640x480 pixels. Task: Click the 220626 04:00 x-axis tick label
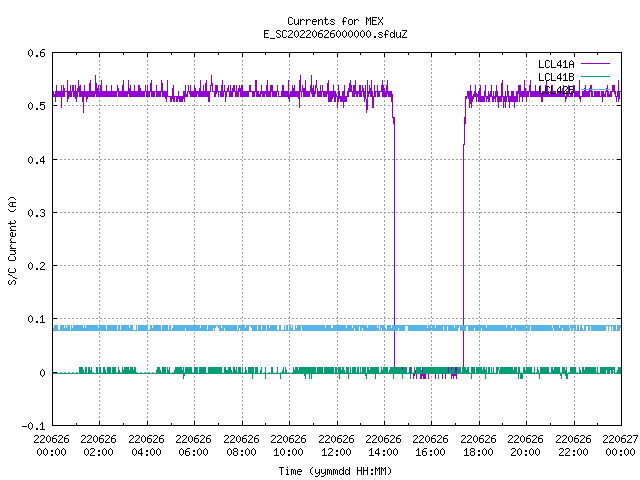[146, 446]
